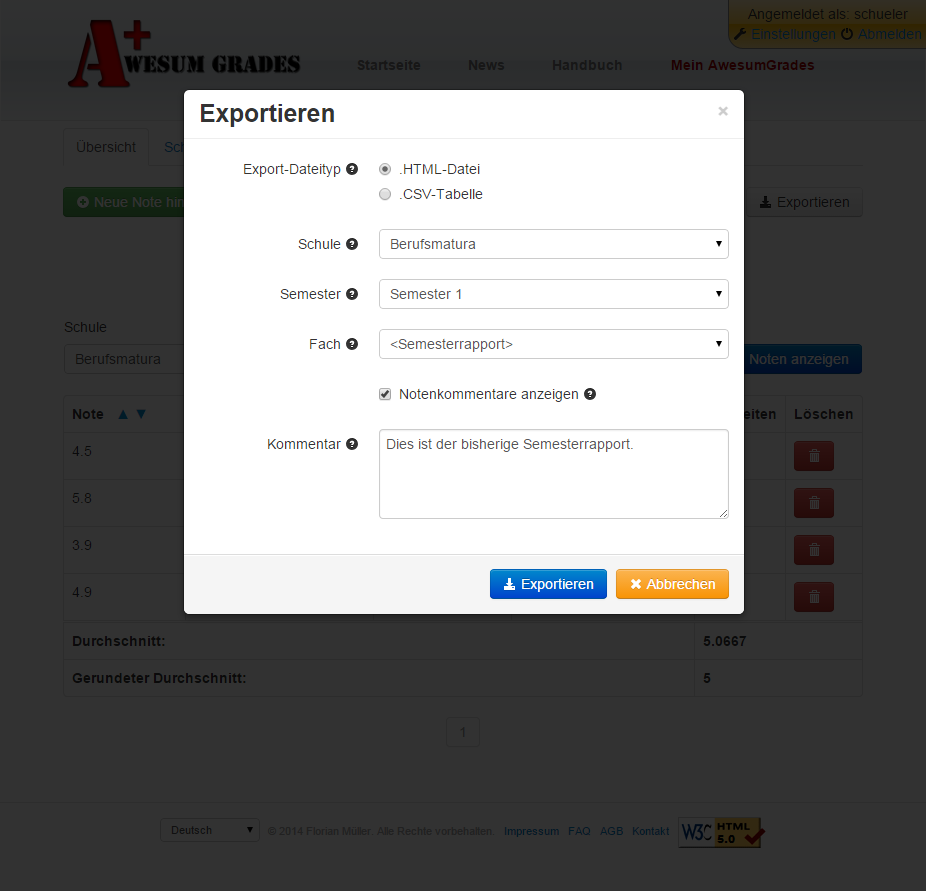Image resolution: width=926 pixels, height=891 pixels.
Task: Click into the Kommentar text area
Action: click(x=553, y=474)
